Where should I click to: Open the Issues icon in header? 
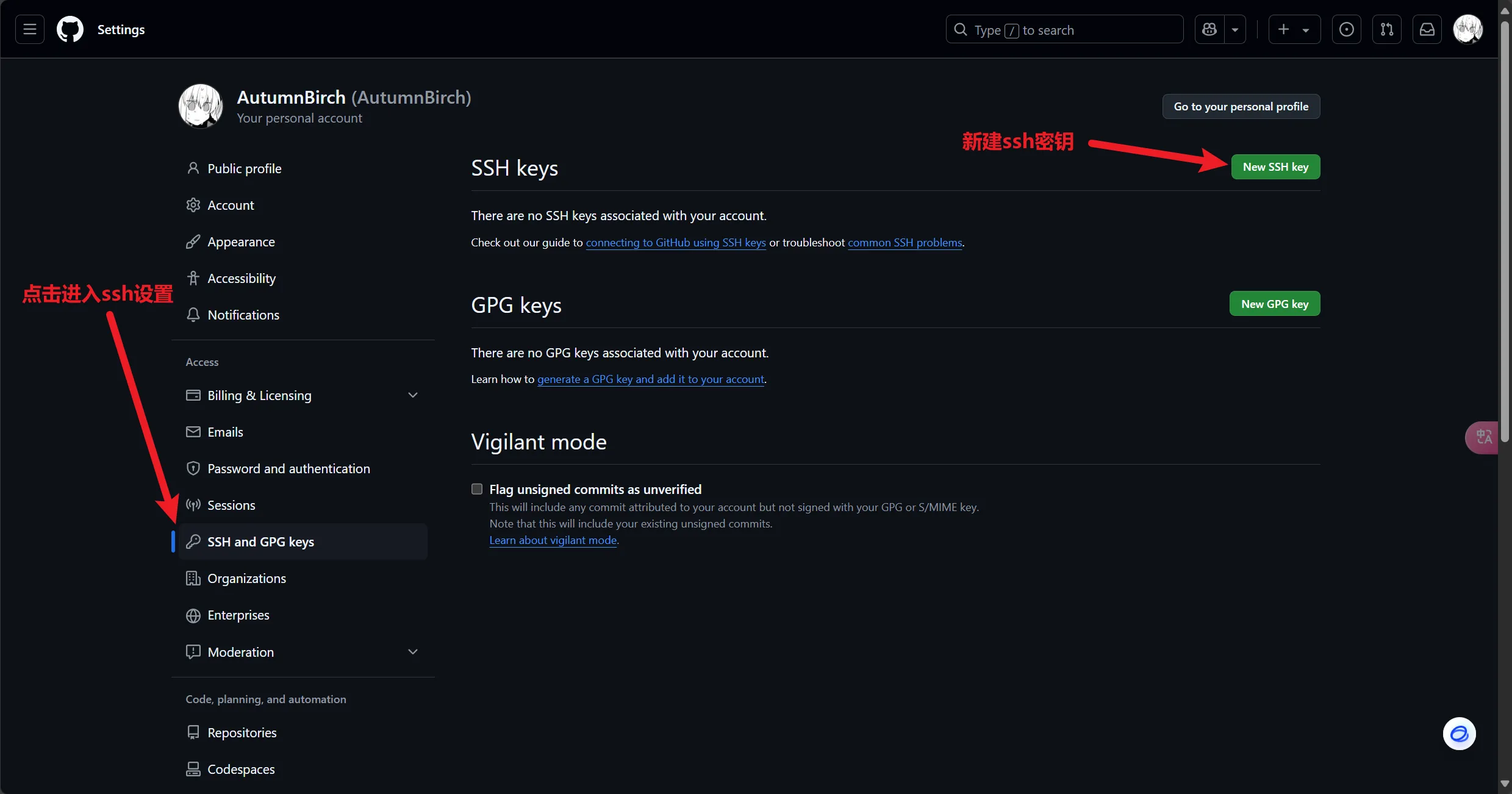coord(1347,29)
